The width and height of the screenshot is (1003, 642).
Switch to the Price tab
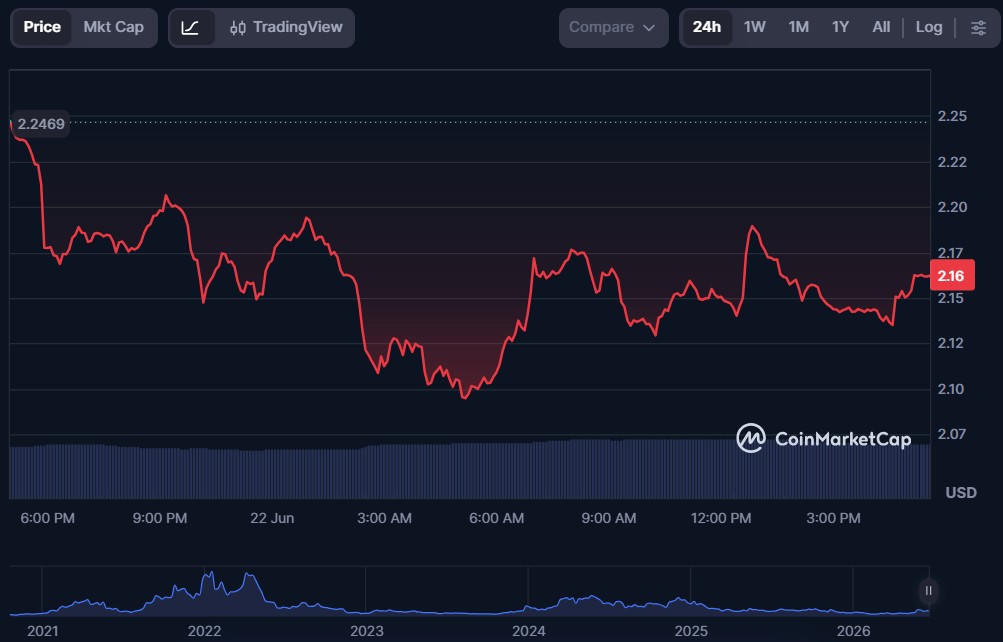(42, 27)
